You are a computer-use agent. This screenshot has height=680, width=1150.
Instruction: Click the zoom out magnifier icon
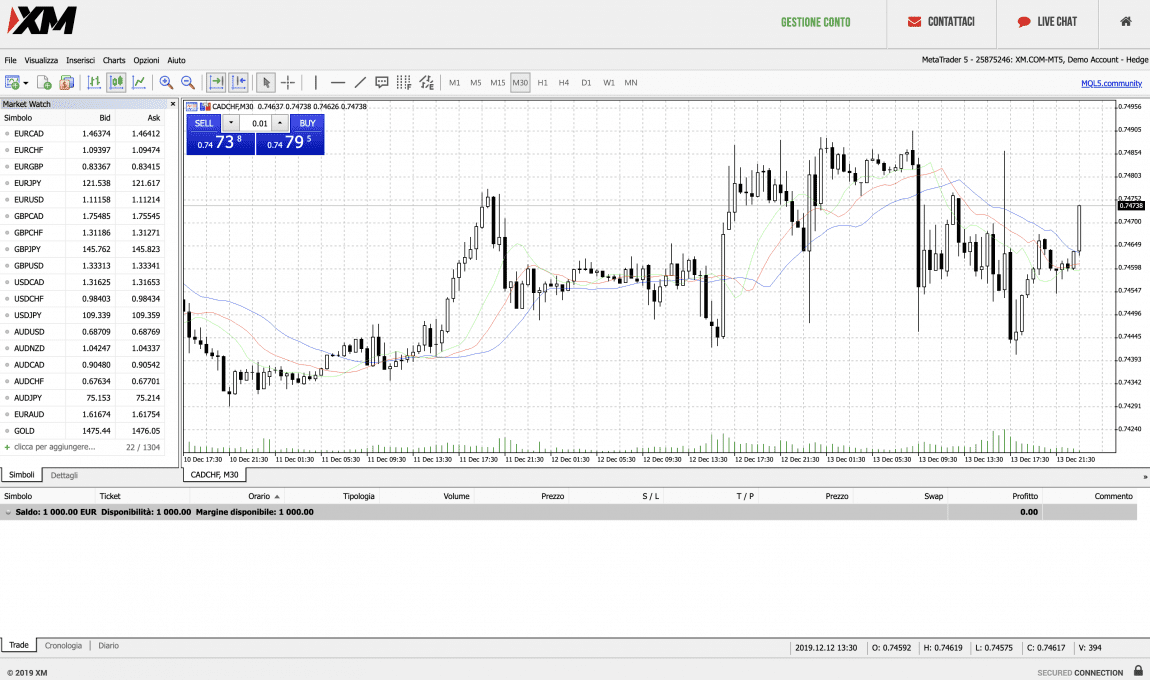[x=187, y=83]
